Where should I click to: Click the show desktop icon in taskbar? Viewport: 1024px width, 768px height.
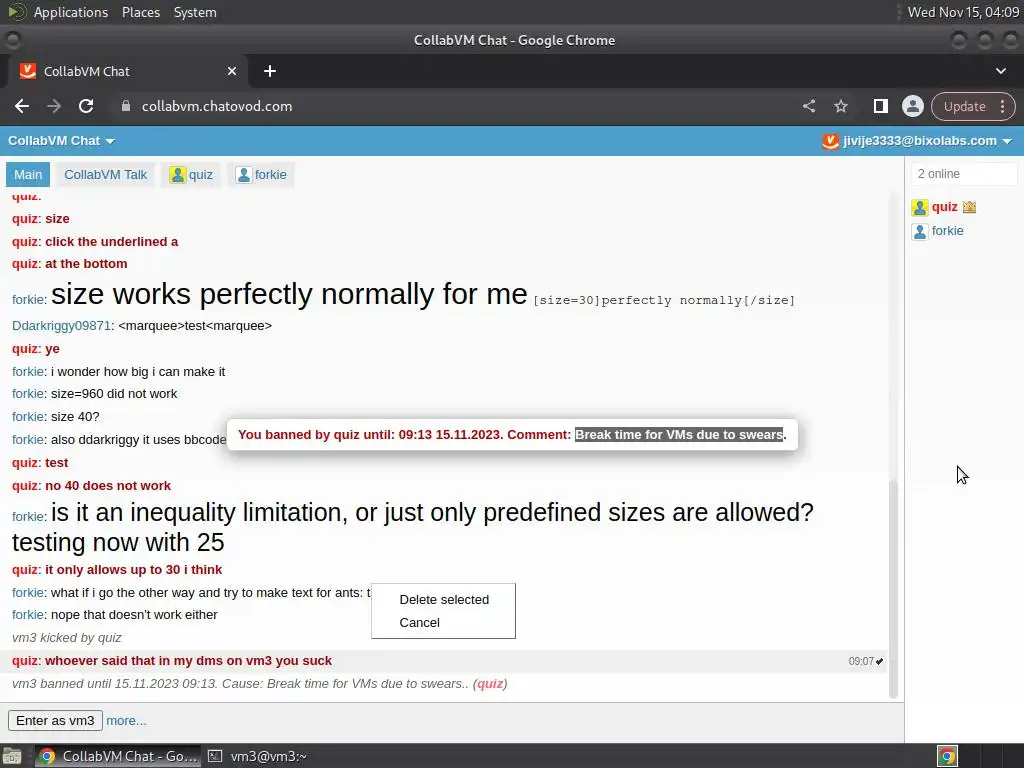tap(12, 756)
